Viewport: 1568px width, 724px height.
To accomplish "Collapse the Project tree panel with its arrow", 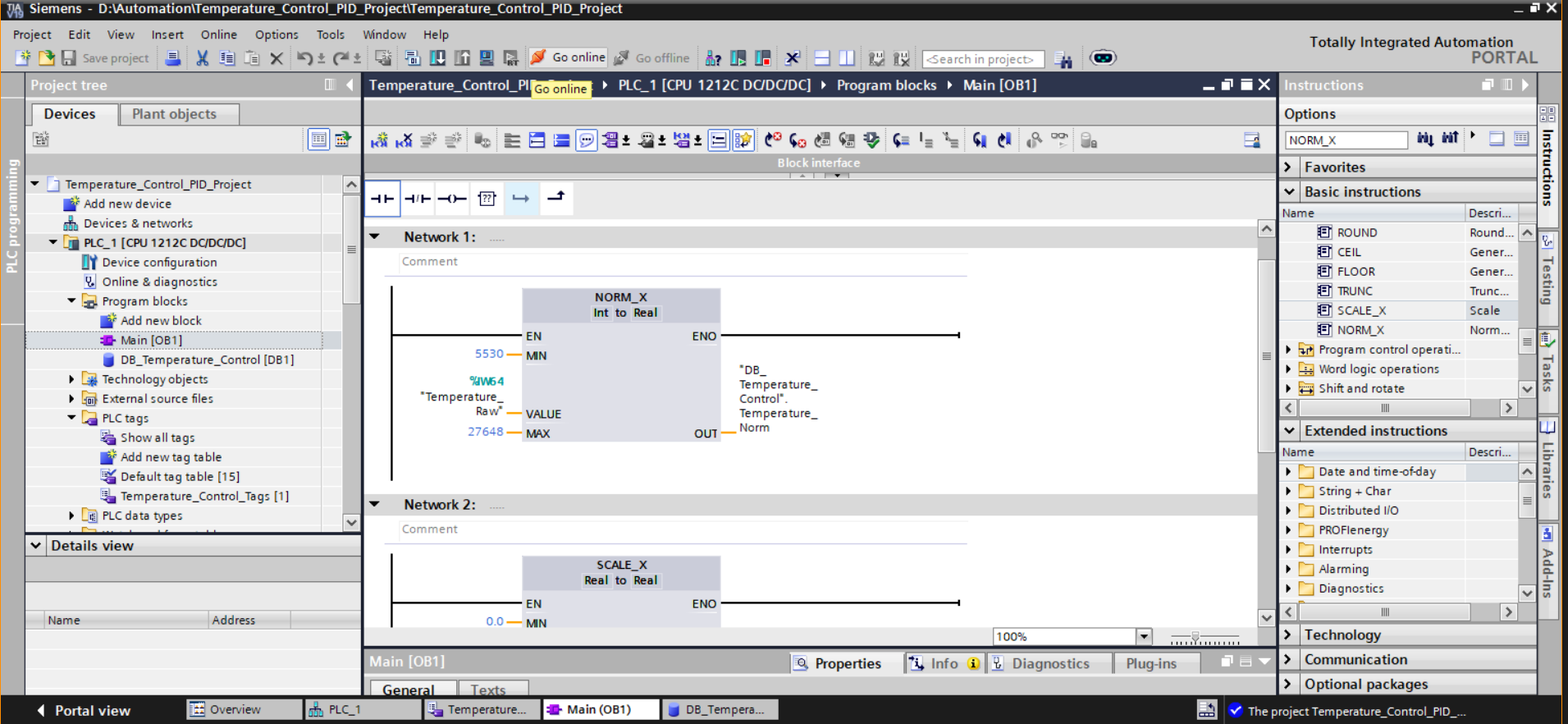I will coord(350,85).
